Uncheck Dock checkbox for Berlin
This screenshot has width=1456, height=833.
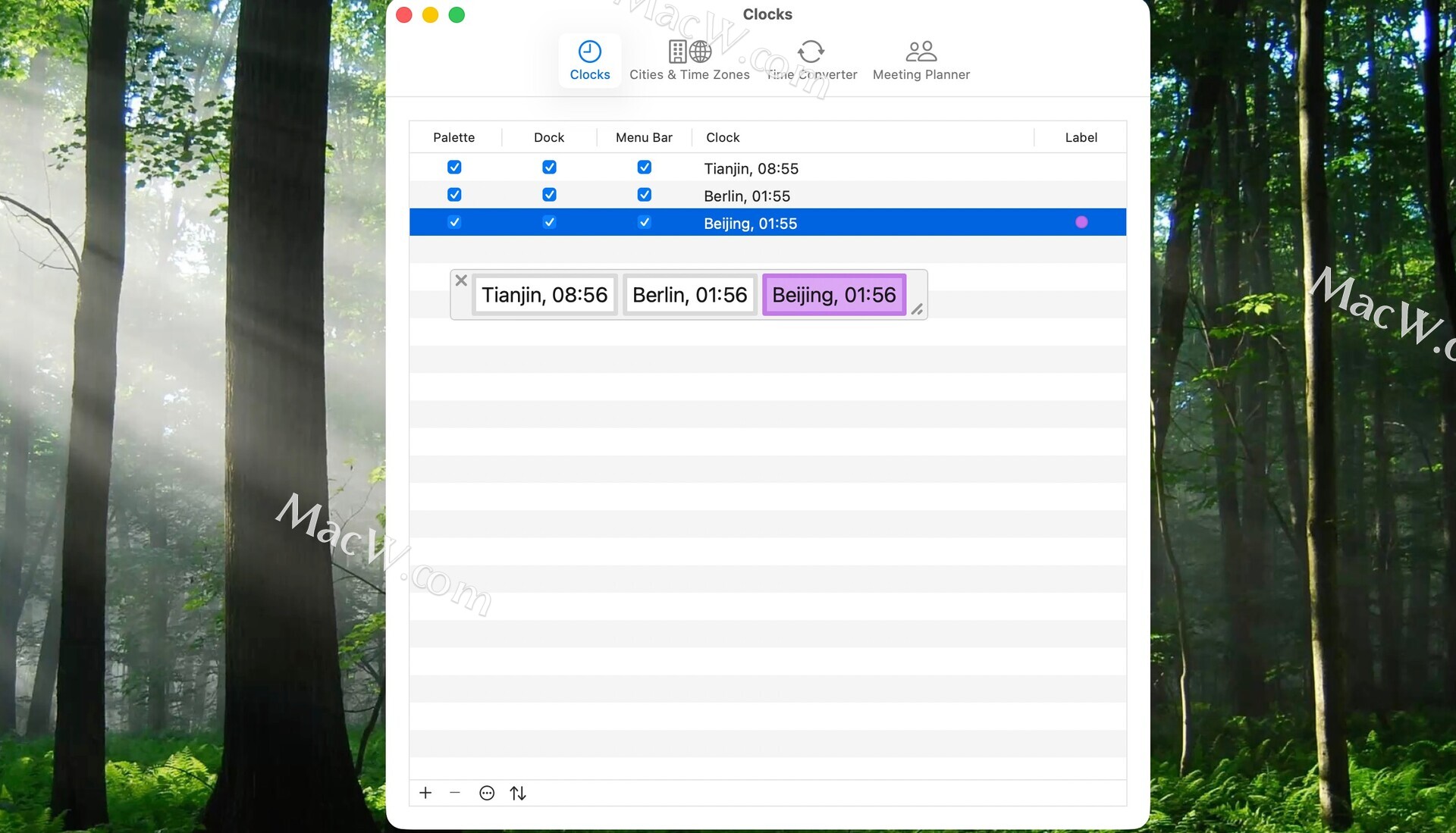549,195
